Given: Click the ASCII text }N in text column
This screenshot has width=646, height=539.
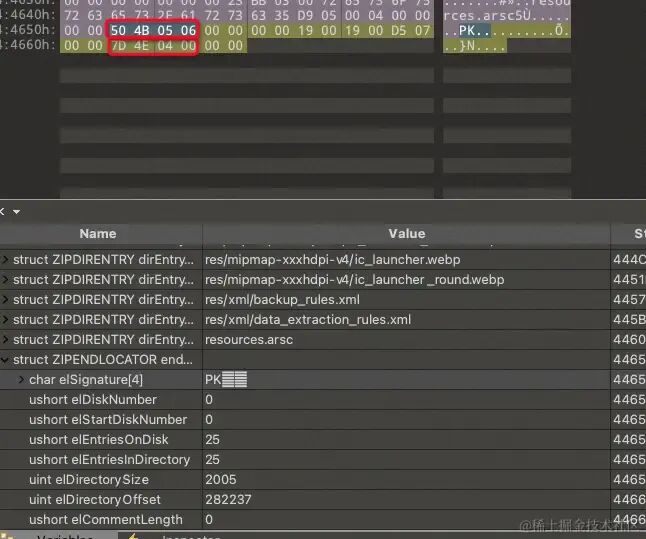Looking at the screenshot, I should coord(467,46).
